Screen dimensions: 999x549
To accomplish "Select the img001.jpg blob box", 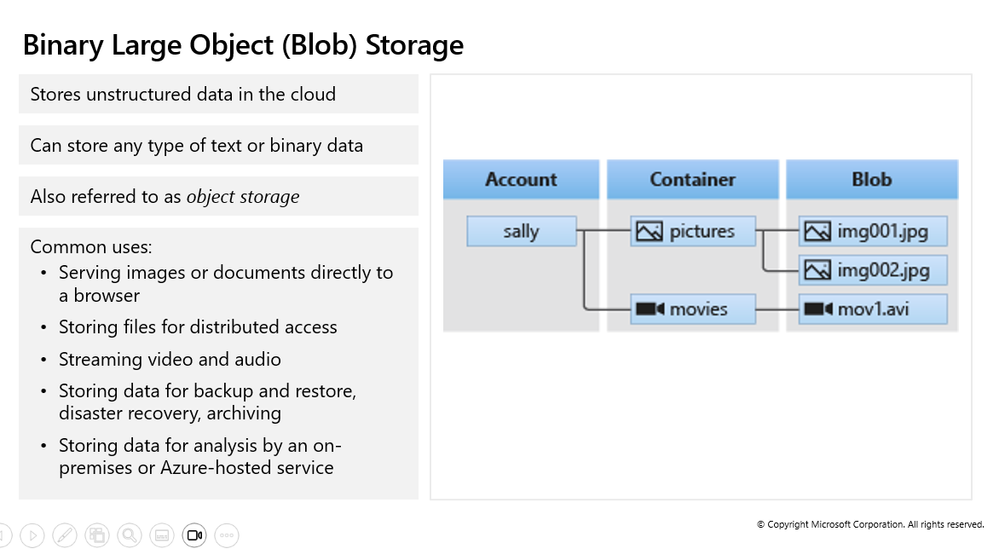I will tap(872, 232).
